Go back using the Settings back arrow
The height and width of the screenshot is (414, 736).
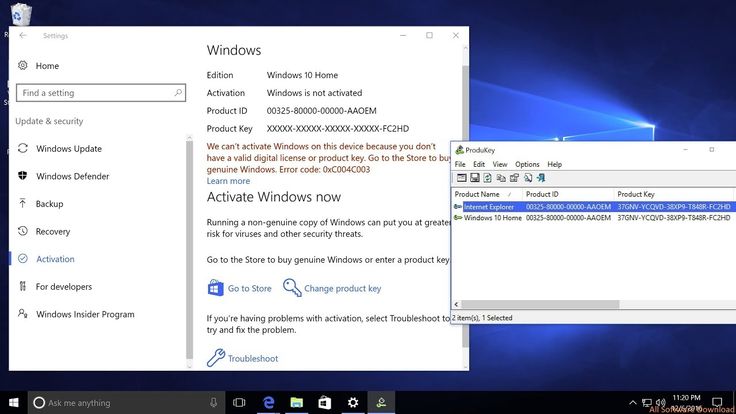coord(23,35)
